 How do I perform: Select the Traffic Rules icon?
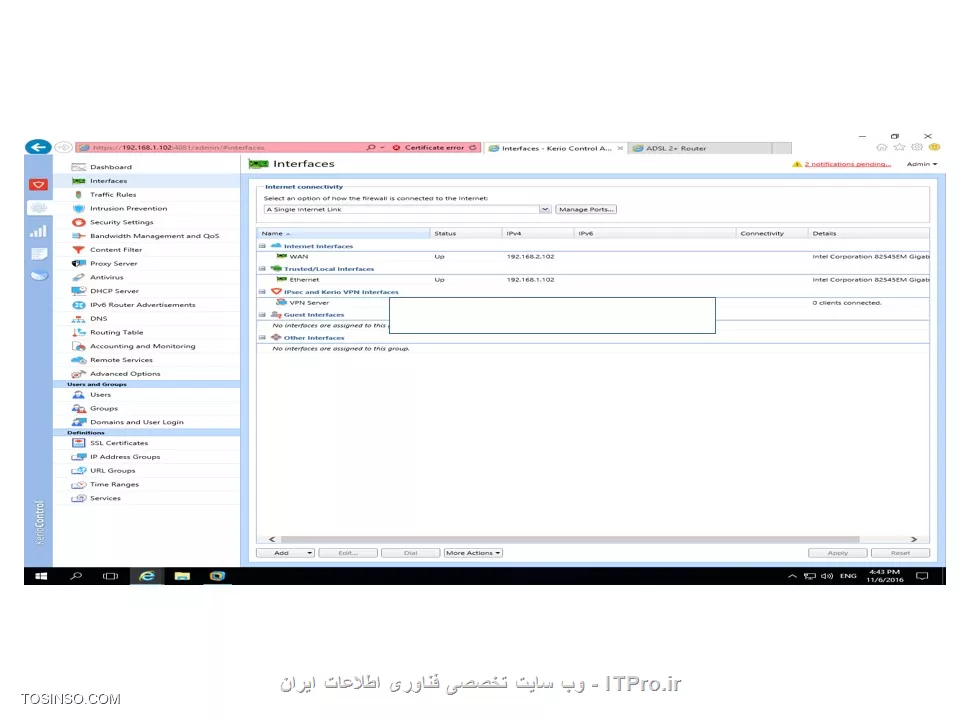point(78,195)
